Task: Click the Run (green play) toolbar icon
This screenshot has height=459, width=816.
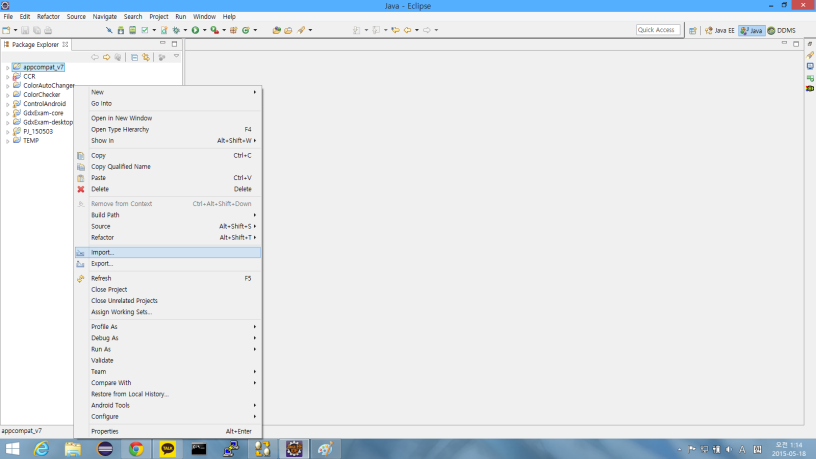Action: click(195, 30)
